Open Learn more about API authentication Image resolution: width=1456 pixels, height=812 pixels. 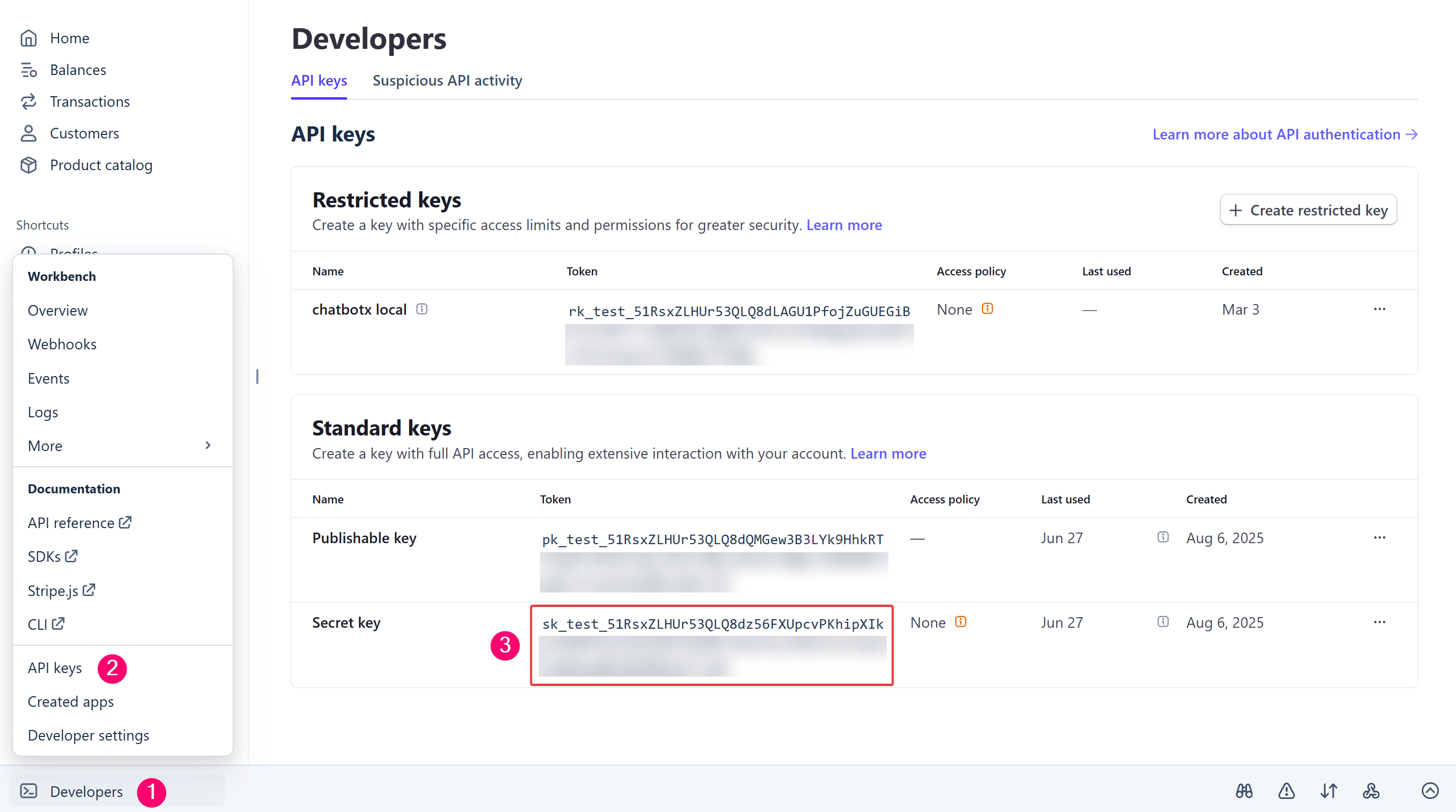click(1285, 134)
